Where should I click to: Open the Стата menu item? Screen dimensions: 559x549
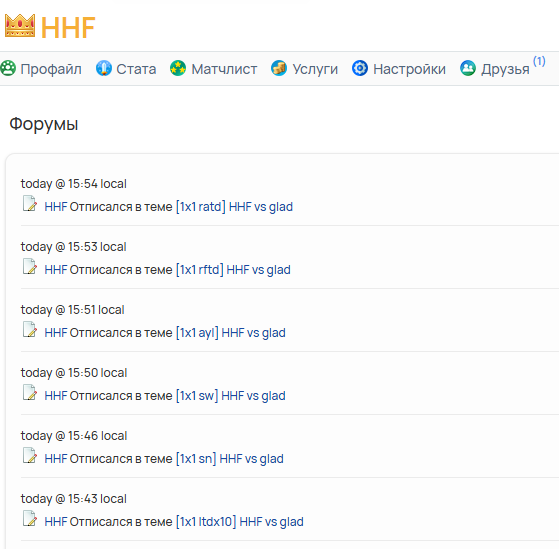coord(136,69)
